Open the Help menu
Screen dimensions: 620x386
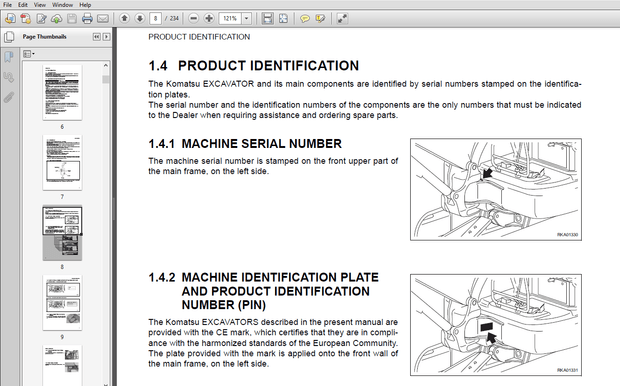coord(85,5)
